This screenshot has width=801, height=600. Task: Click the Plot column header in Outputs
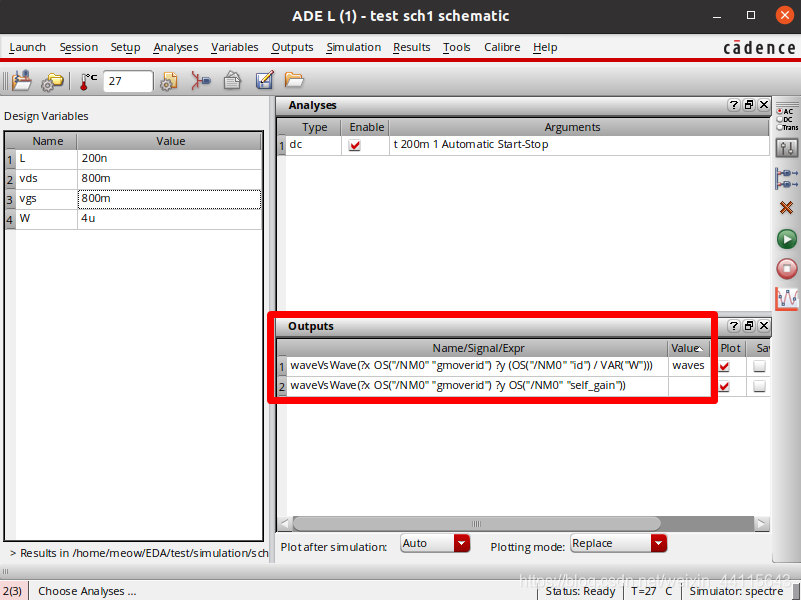[730, 348]
